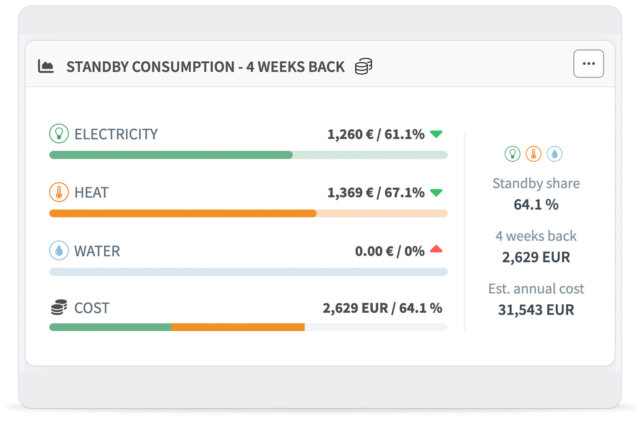The image size is (640, 424).
Task: Open the three-dot options menu
Action: 588,64
